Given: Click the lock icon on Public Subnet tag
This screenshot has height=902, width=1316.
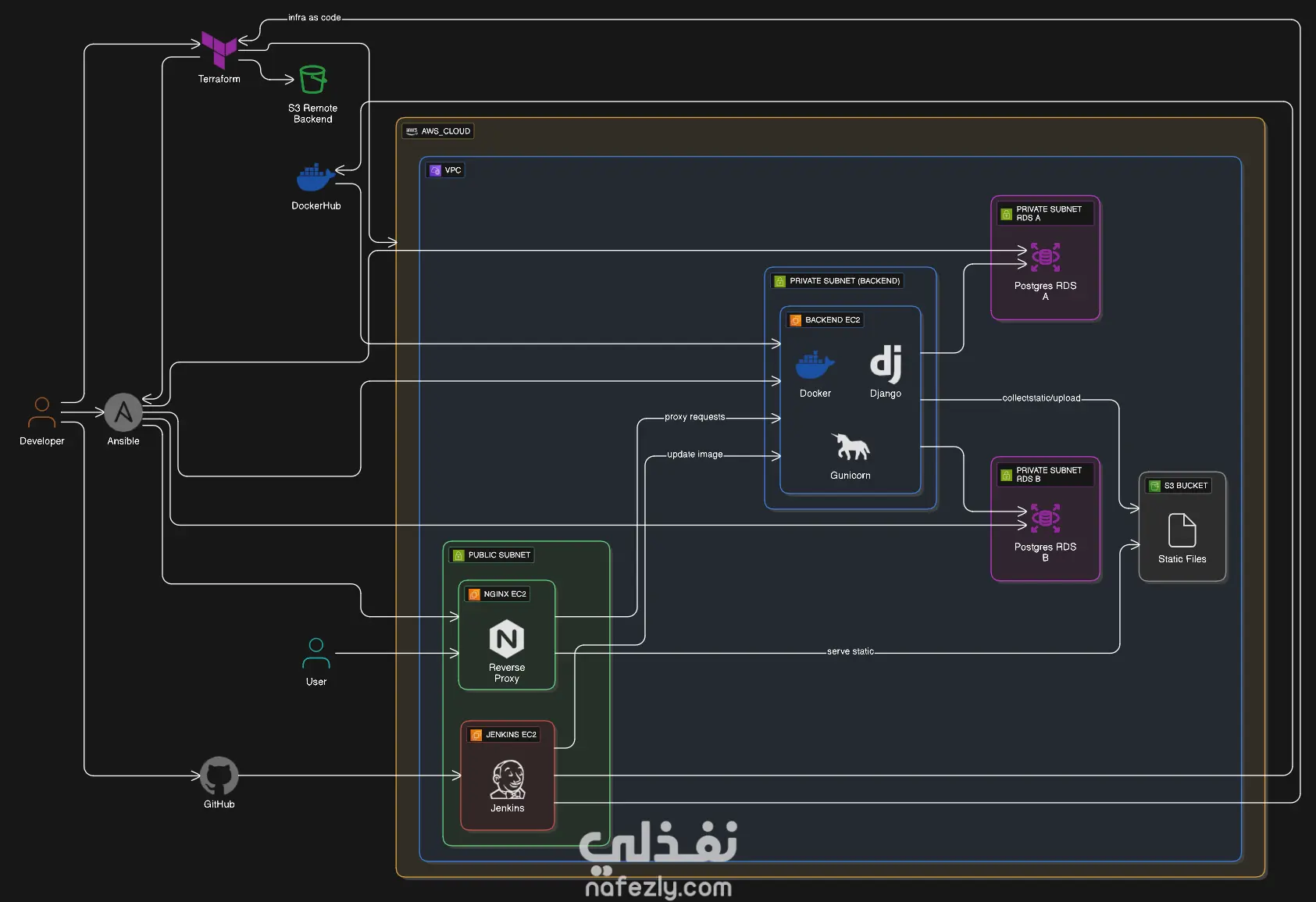Looking at the screenshot, I should 458,555.
